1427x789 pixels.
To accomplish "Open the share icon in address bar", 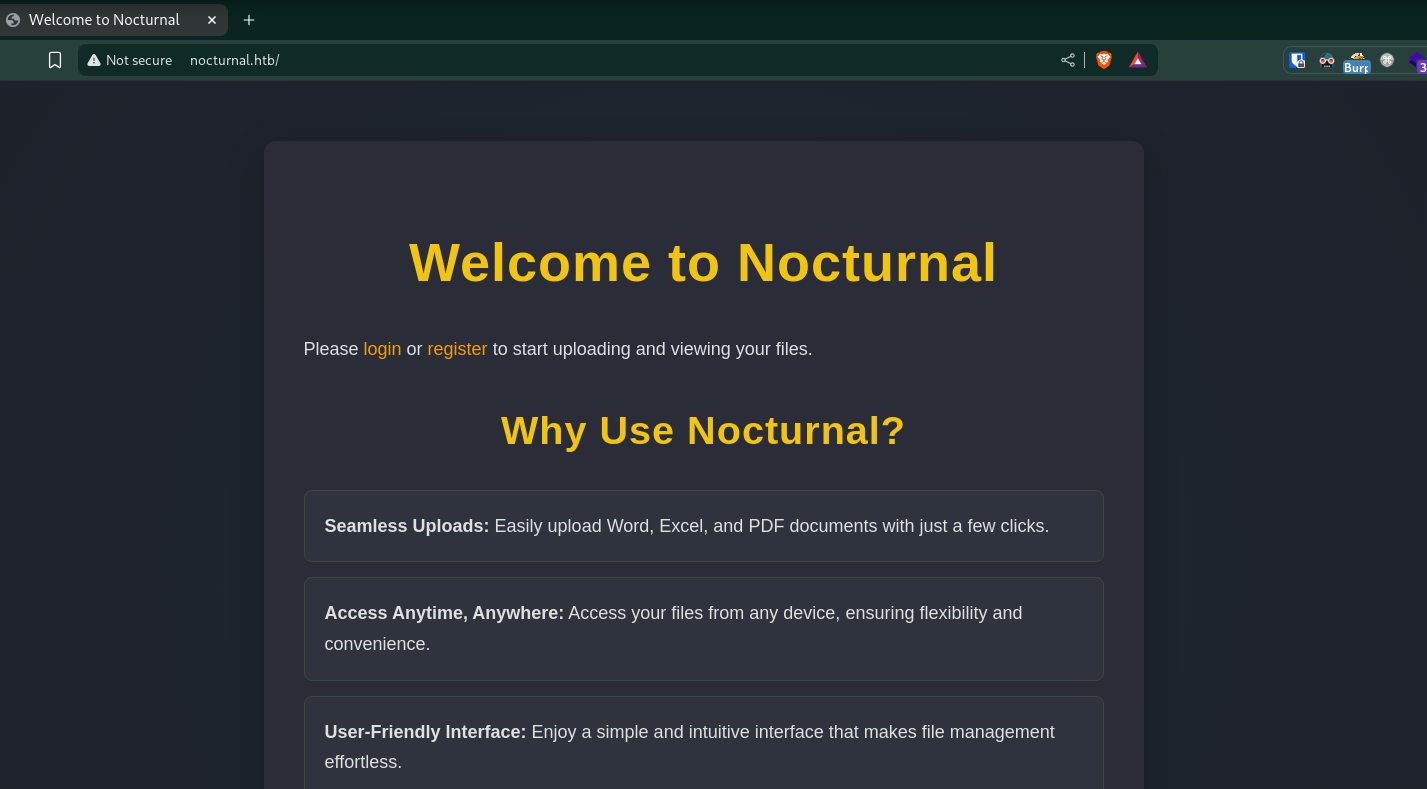I will pos(1068,60).
